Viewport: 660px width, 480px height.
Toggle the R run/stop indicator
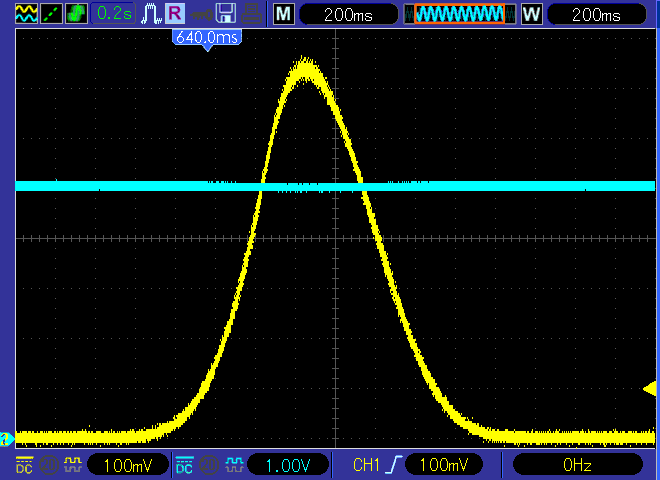click(x=175, y=13)
